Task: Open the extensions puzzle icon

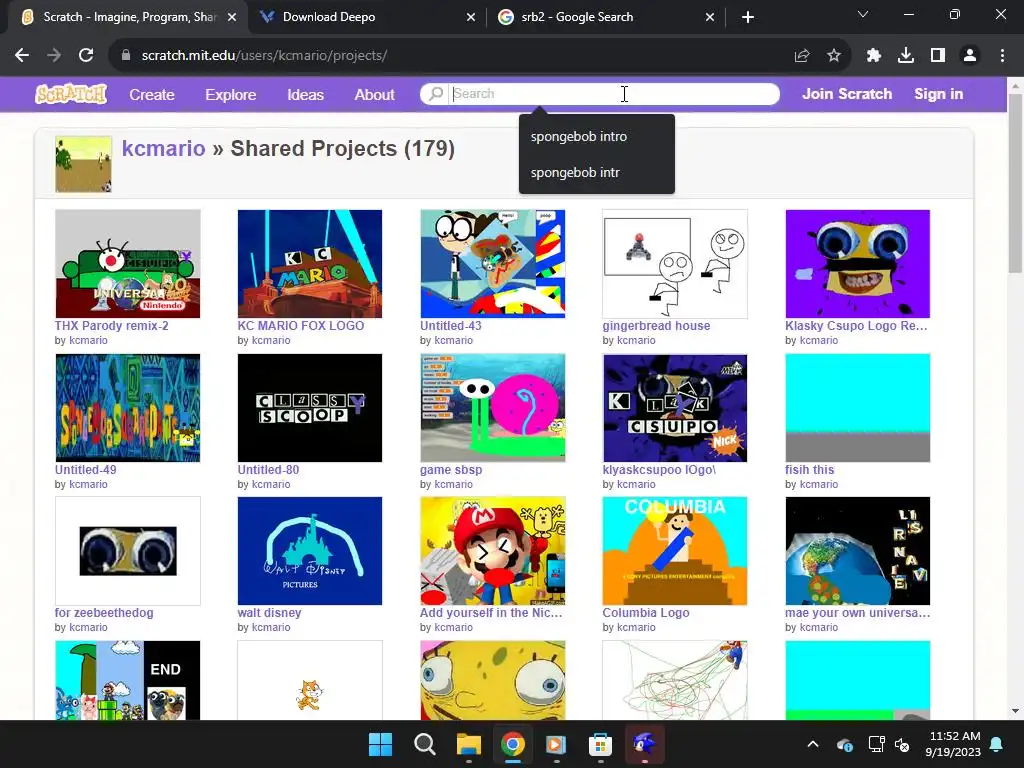Action: pyautogui.click(x=874, y=56)
